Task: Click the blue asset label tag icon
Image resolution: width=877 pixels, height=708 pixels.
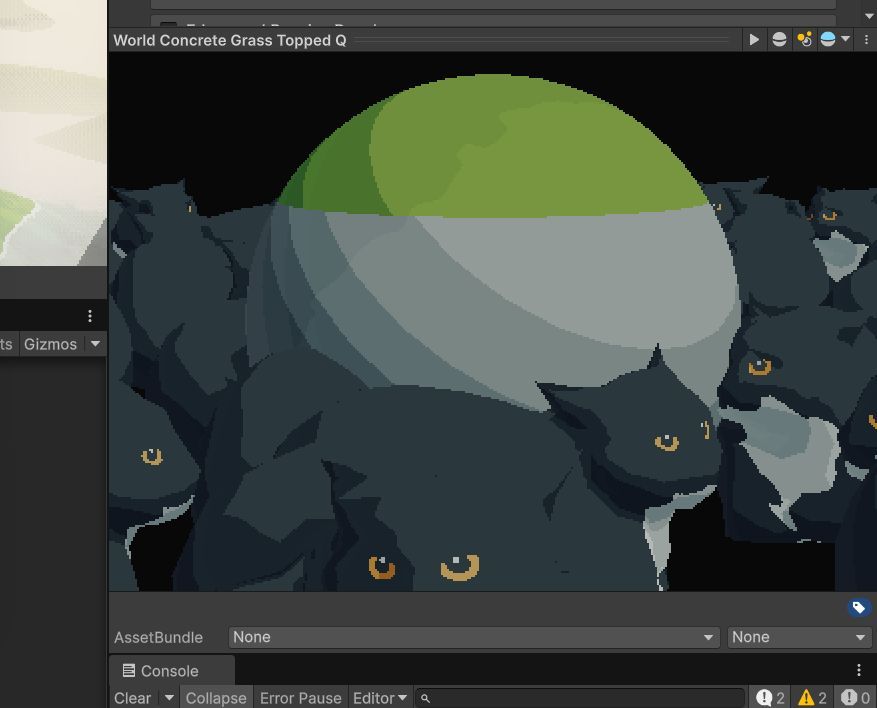Action: (859, 607)
